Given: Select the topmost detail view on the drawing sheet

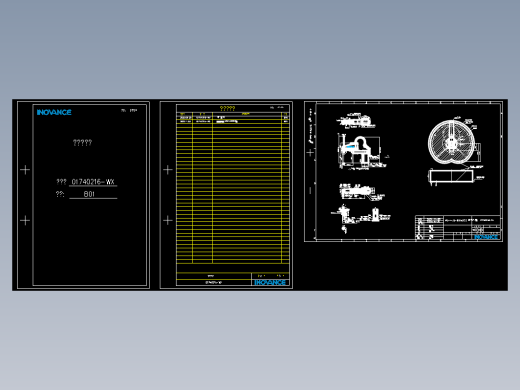Looking at the screenshot, I should (x=356, y=121).
